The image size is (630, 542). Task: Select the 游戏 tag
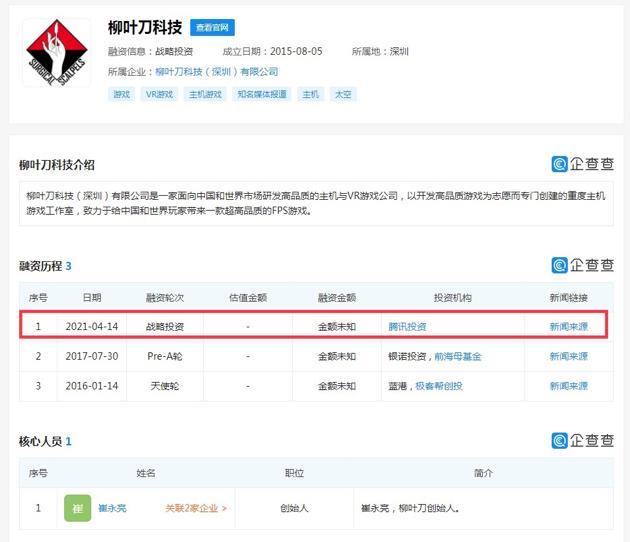pos(121,94)
